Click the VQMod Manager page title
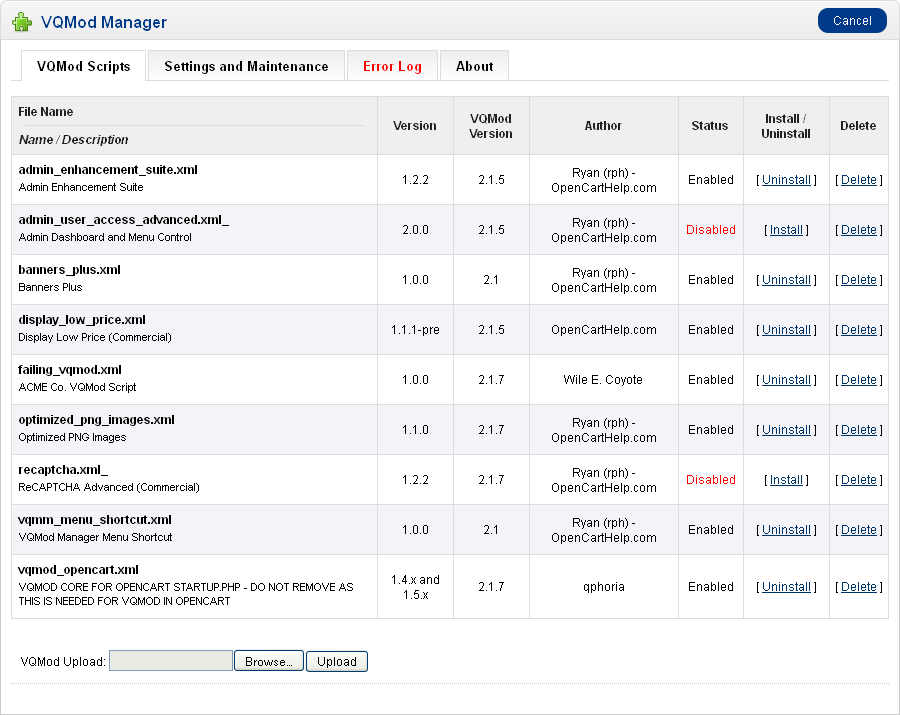This screenshot has height=715, width=900. coord(104,22)
